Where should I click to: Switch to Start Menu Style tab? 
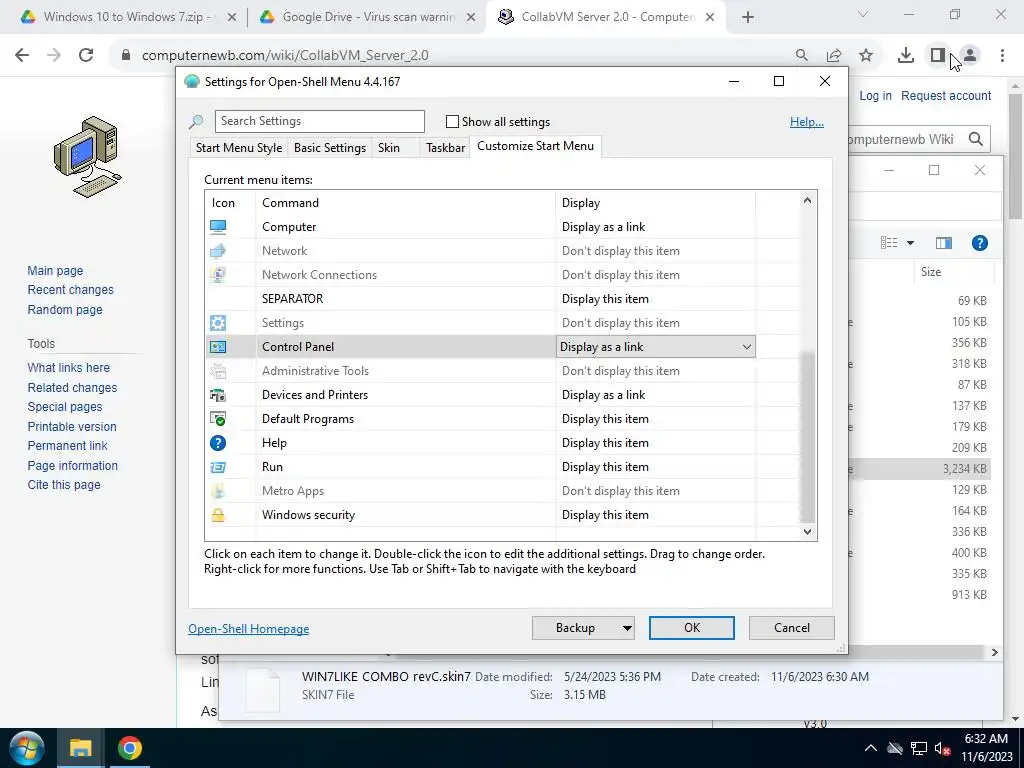(239, 148)
